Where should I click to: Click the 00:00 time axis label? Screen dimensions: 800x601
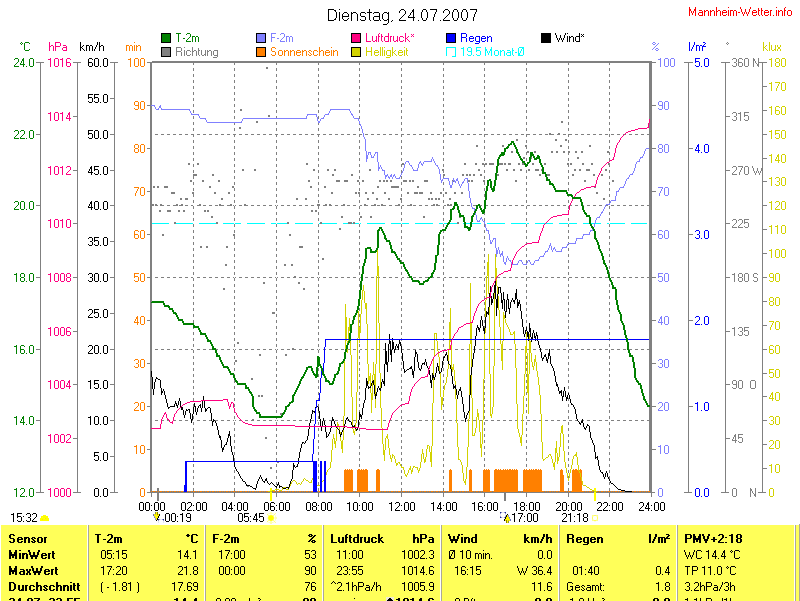(x=152, y=507)
